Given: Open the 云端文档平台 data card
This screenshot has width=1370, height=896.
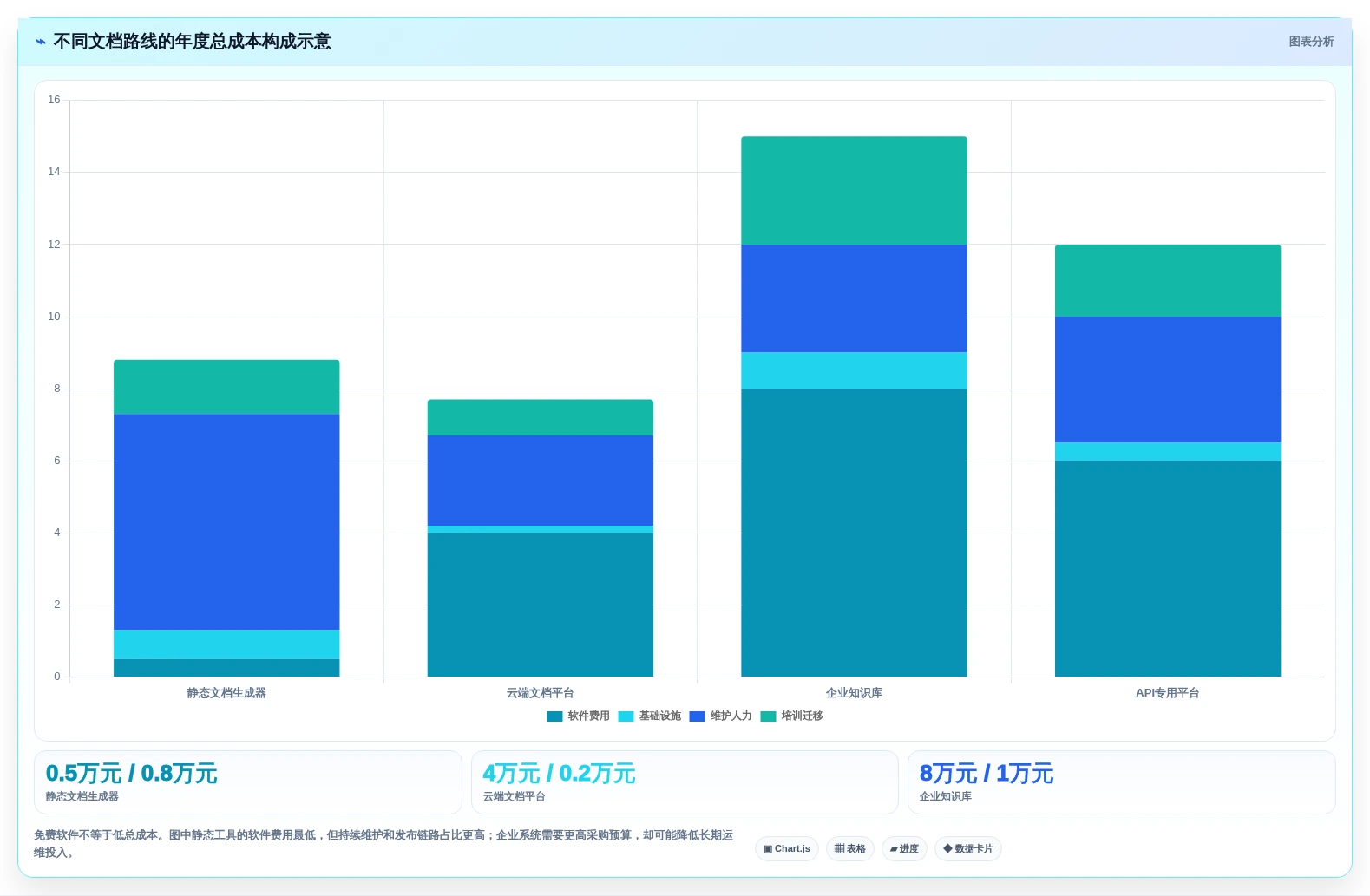Looking at the screenshot, I should [x=685, y=782].
